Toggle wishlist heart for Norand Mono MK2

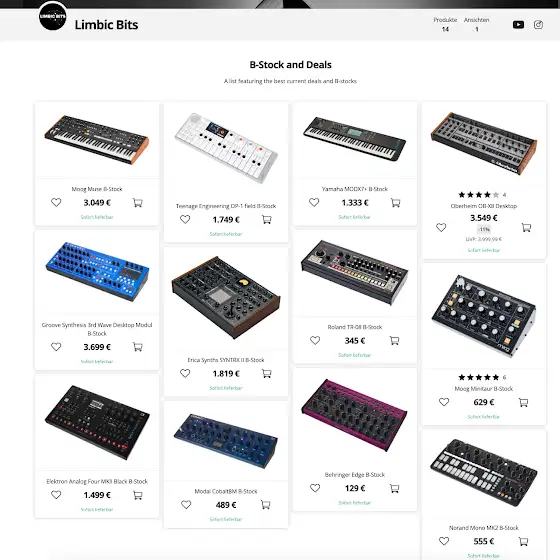pos(444,541)
